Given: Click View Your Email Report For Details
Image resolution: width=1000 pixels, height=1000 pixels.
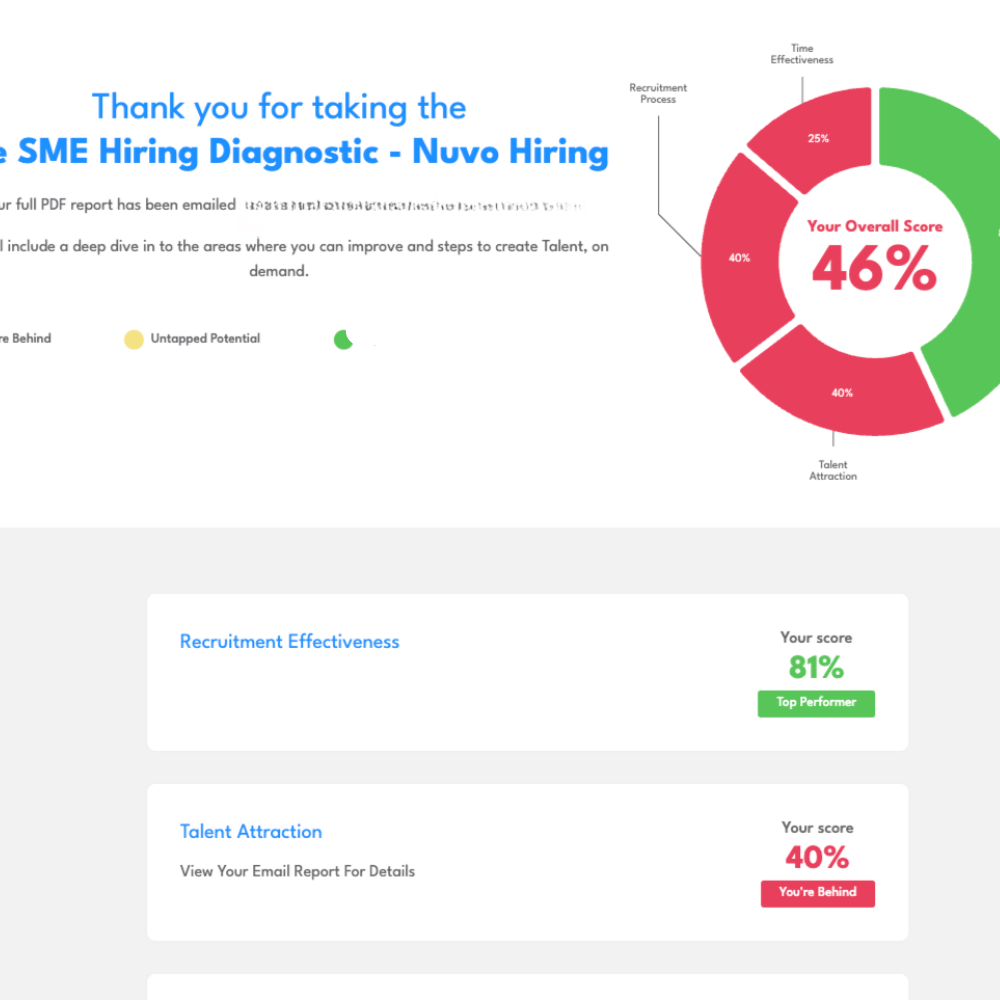Looking at the screenshot, I should click(x=297, y=871).
